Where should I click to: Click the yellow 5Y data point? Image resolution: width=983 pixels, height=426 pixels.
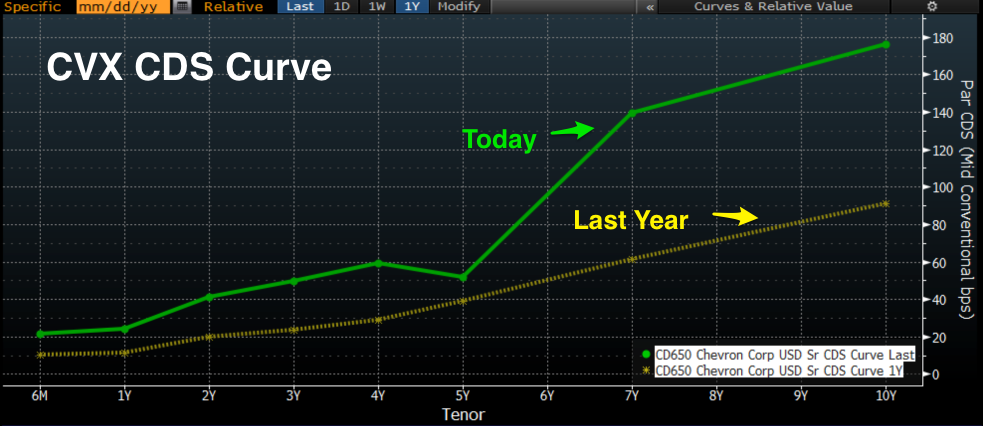click(463, 301)
